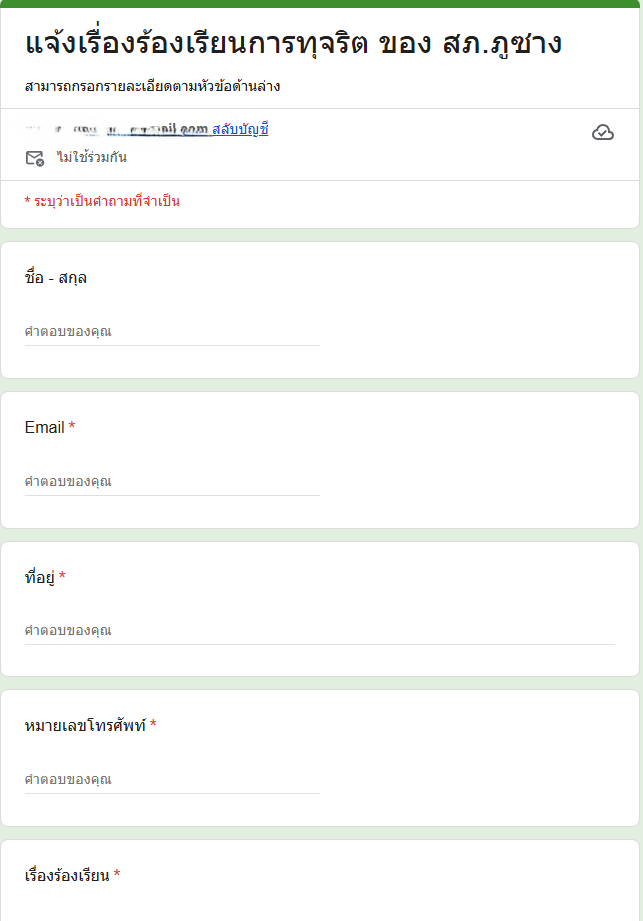Screen dimensions: 643x921
Task: Click the ชื่อ - สกุล question label
Action: click(x=56, y=278)
